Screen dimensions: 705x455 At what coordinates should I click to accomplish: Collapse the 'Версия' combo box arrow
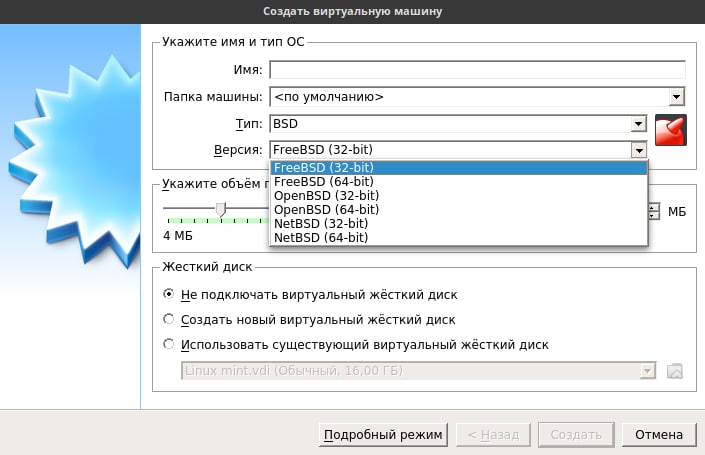[x=638, y=150]
